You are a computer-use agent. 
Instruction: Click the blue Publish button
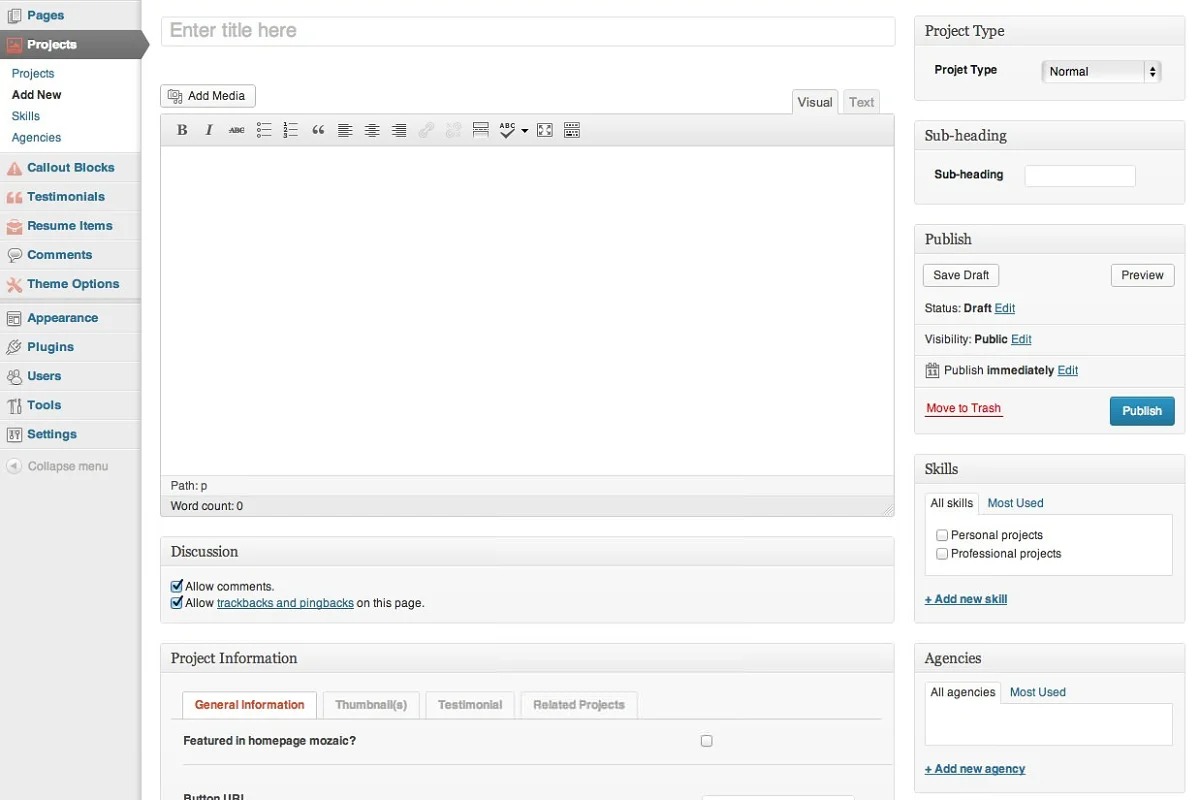tap(1141, 411)
